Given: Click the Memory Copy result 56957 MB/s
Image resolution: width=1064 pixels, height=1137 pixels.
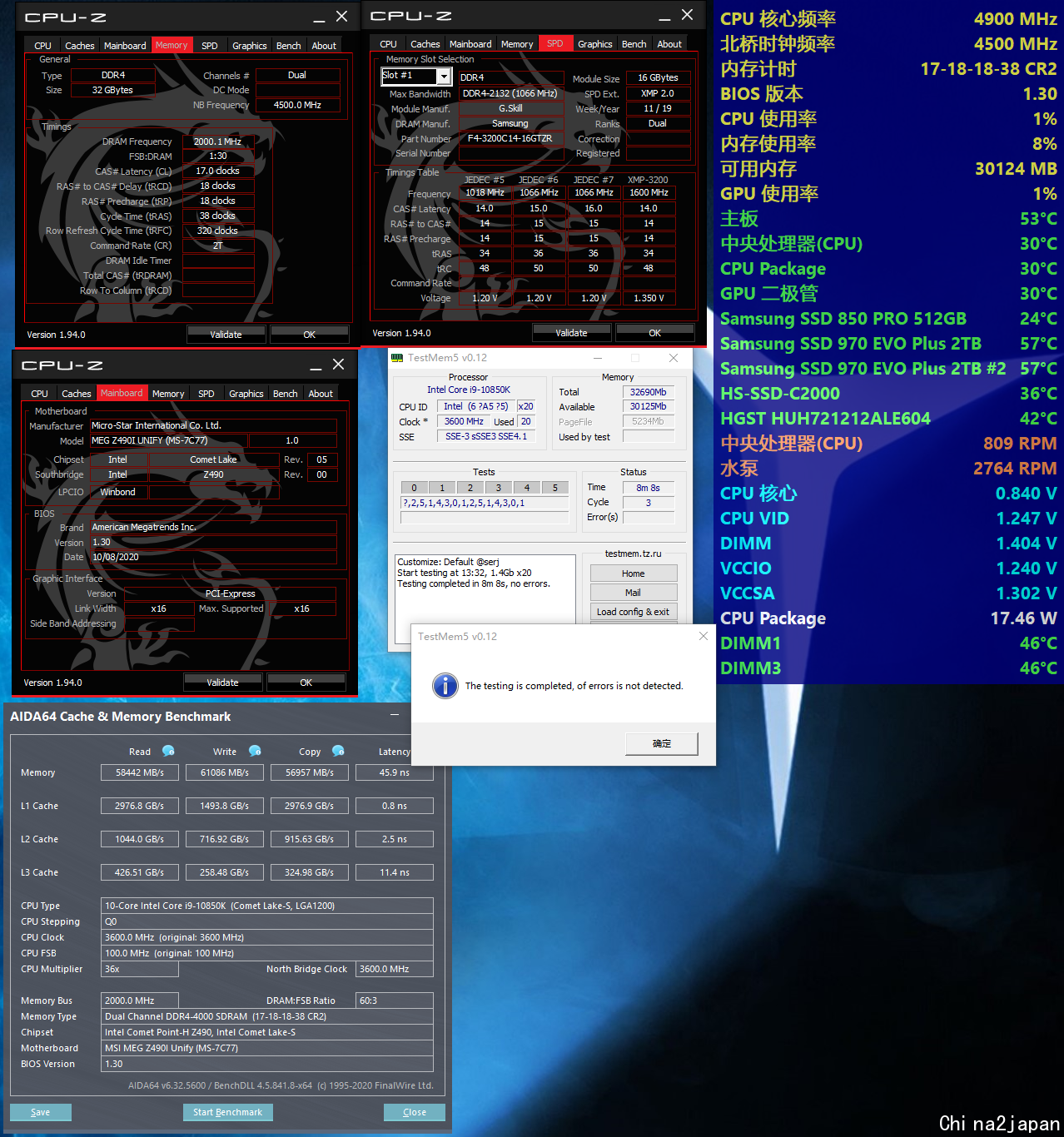Looking at the screenshot, I should [x=310, y=772].
